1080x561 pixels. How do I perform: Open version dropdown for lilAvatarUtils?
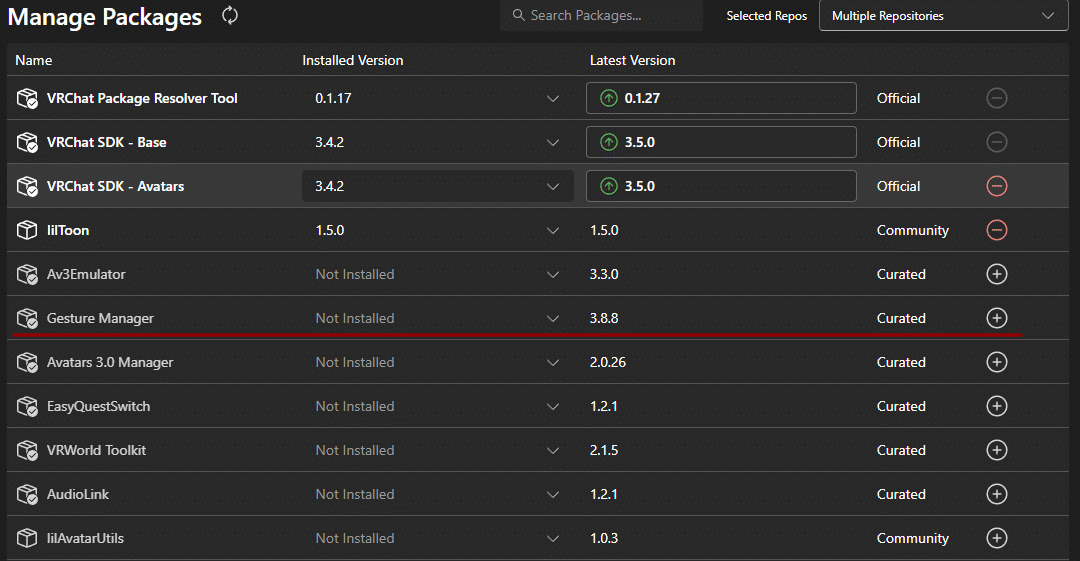point(552,538)
